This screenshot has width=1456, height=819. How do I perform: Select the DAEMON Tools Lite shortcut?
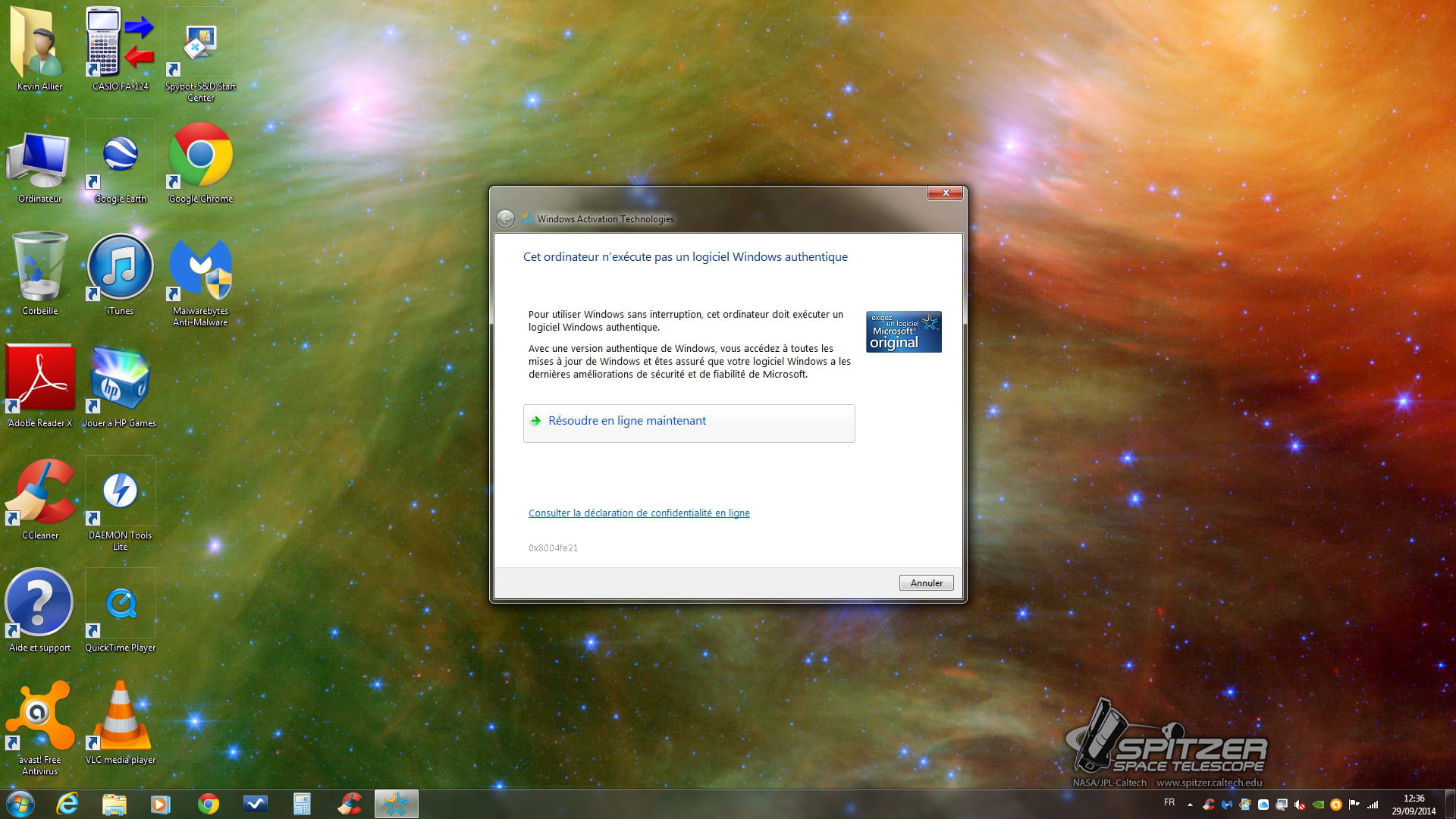pos(120,504)
